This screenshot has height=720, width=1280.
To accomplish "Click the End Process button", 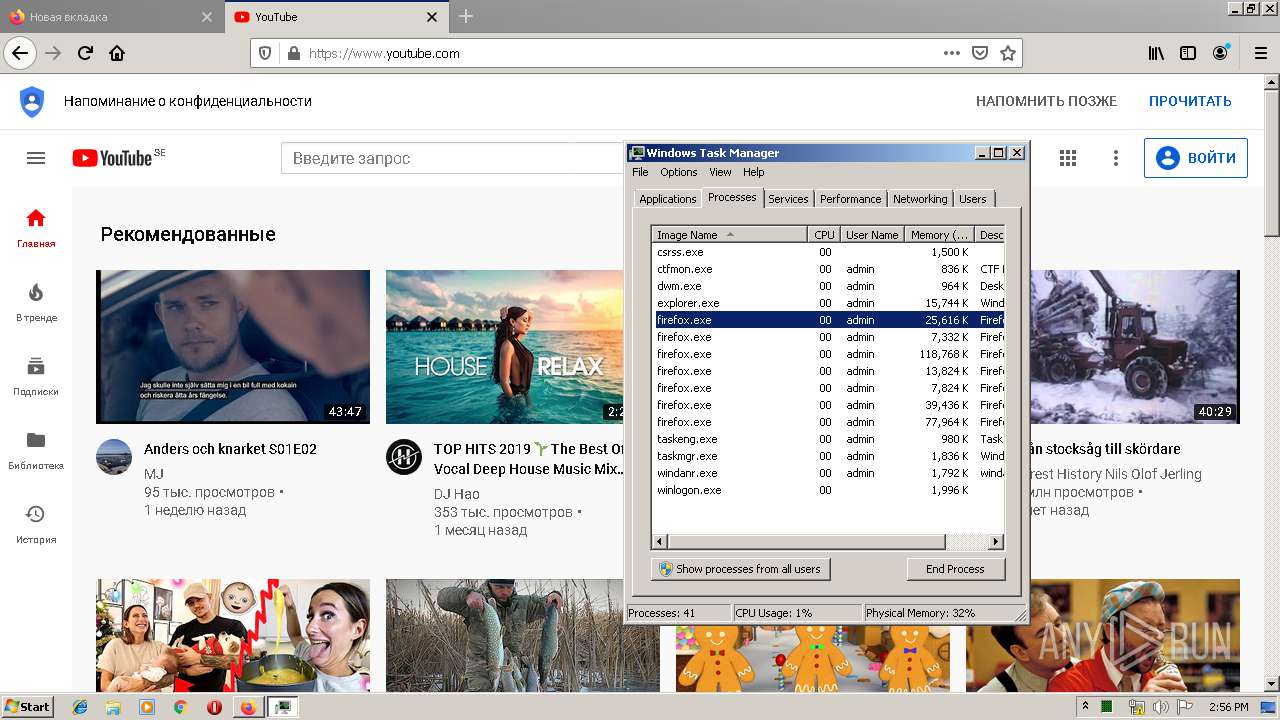I will [x=955, y=569].
